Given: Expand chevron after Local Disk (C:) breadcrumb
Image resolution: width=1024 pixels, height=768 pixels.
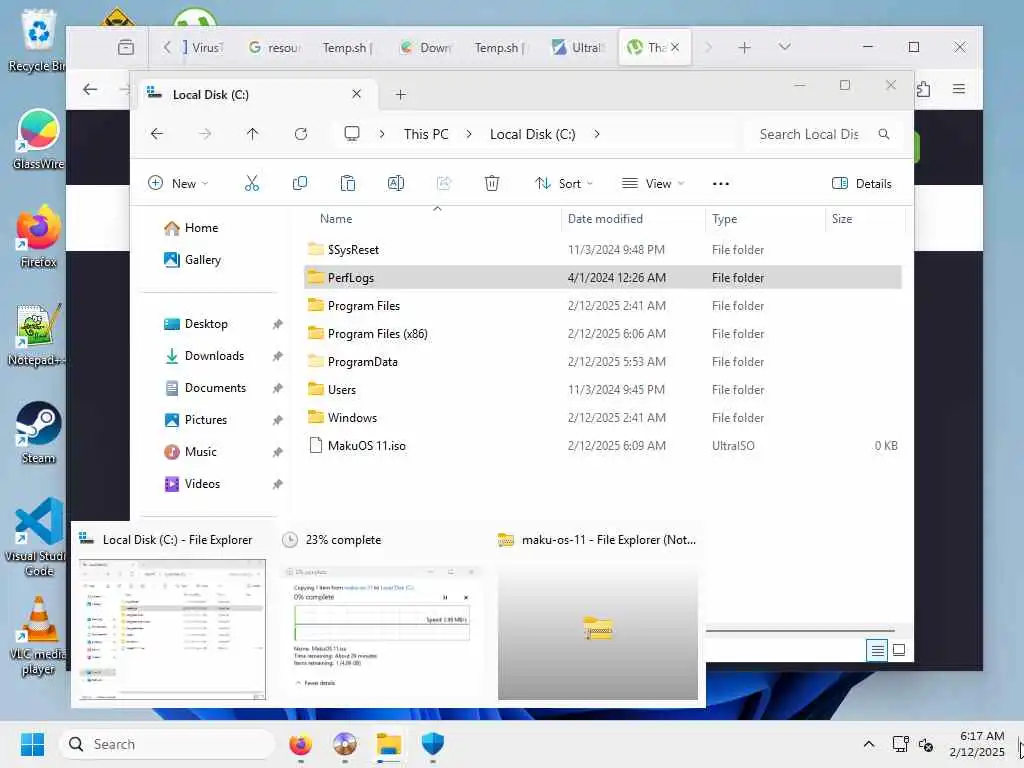Looking at the screenshot, I should (x=596, y=134).
